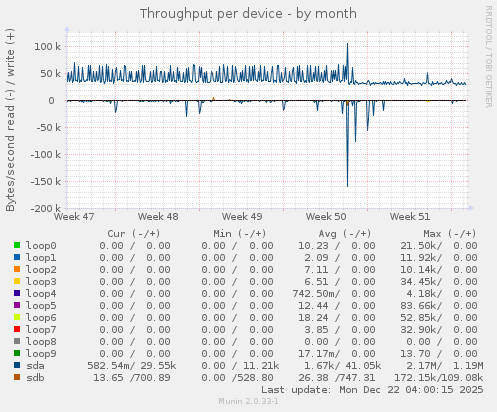Click the loop5 magenta color swatch
The image size is (497, 412).
[17, 305]
